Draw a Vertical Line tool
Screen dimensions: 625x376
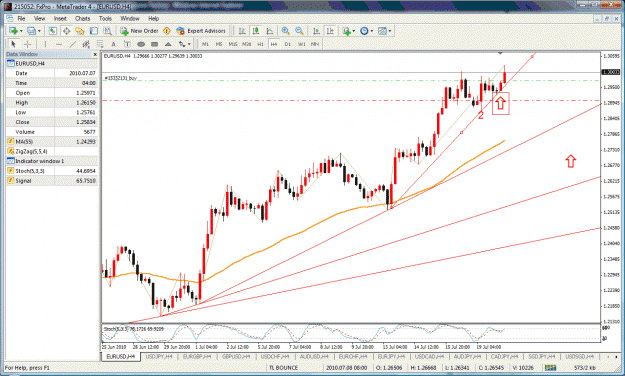(x=45, y=44)
